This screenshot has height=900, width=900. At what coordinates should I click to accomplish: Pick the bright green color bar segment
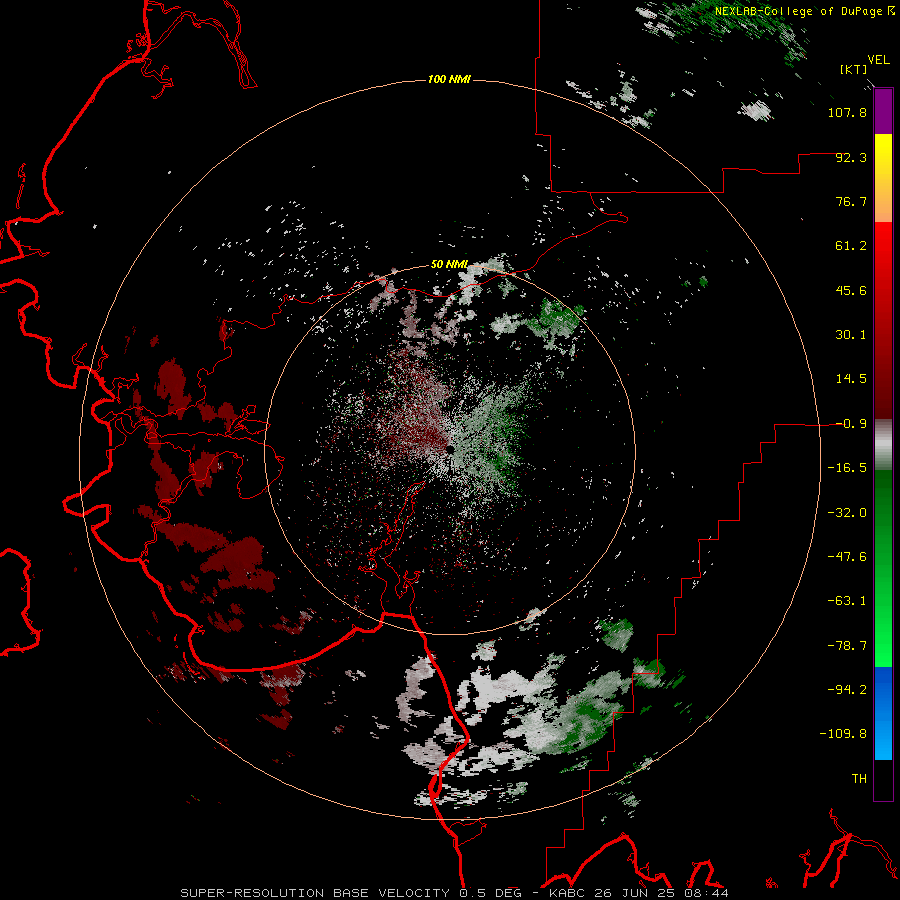click(x=883, y=568)
